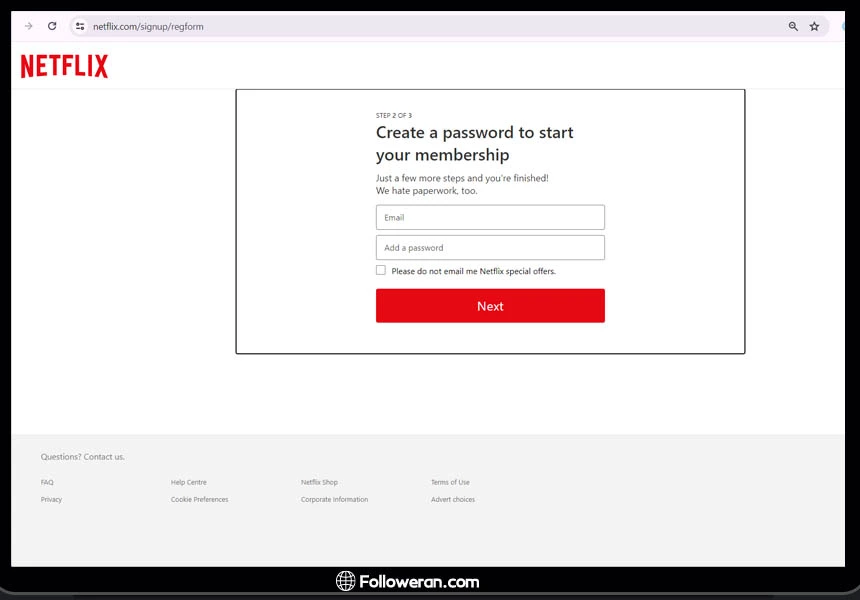Click the Netflix logo

(x=64, y=66)
